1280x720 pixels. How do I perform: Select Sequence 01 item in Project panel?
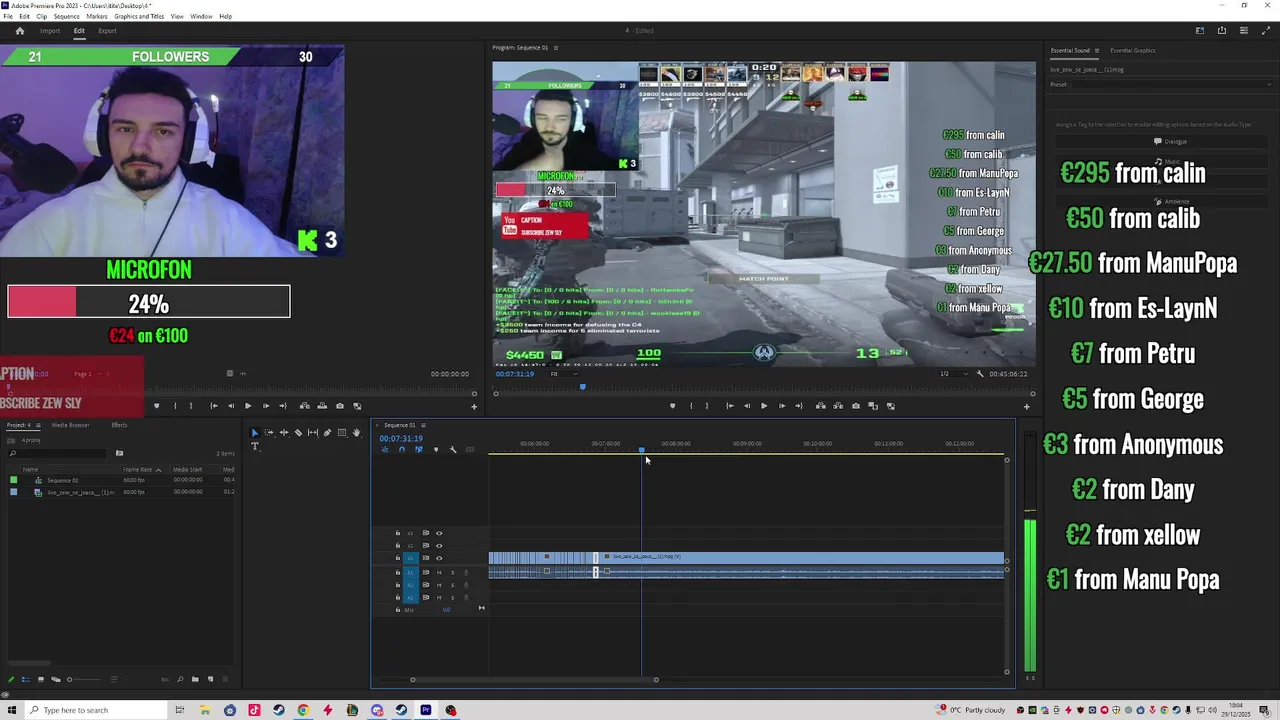[62, 480]
